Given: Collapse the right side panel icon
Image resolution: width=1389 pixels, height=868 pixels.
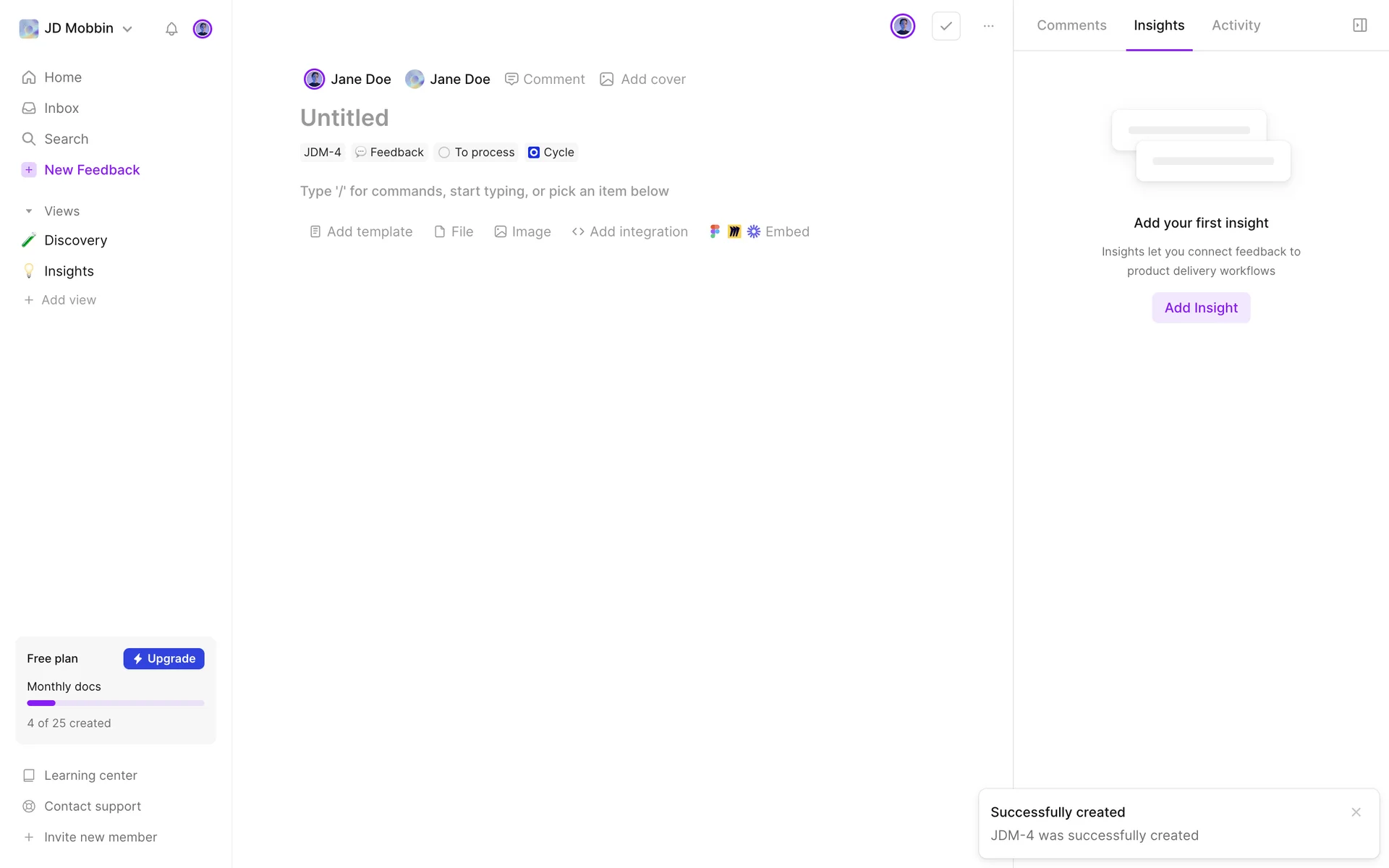Looking at the screenshot, I should (x=1359, y=25).
